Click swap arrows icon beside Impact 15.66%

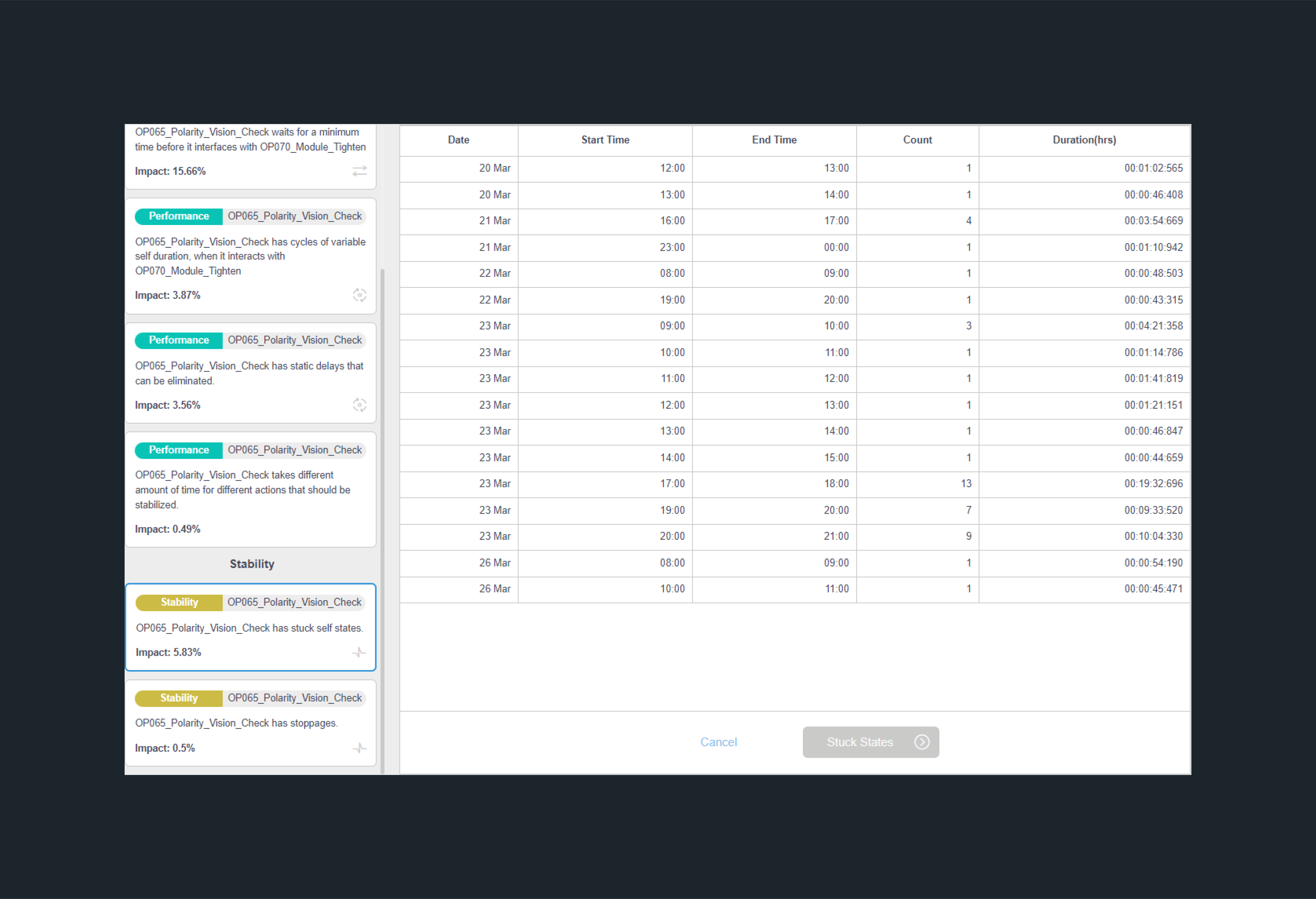click(360, 171)
